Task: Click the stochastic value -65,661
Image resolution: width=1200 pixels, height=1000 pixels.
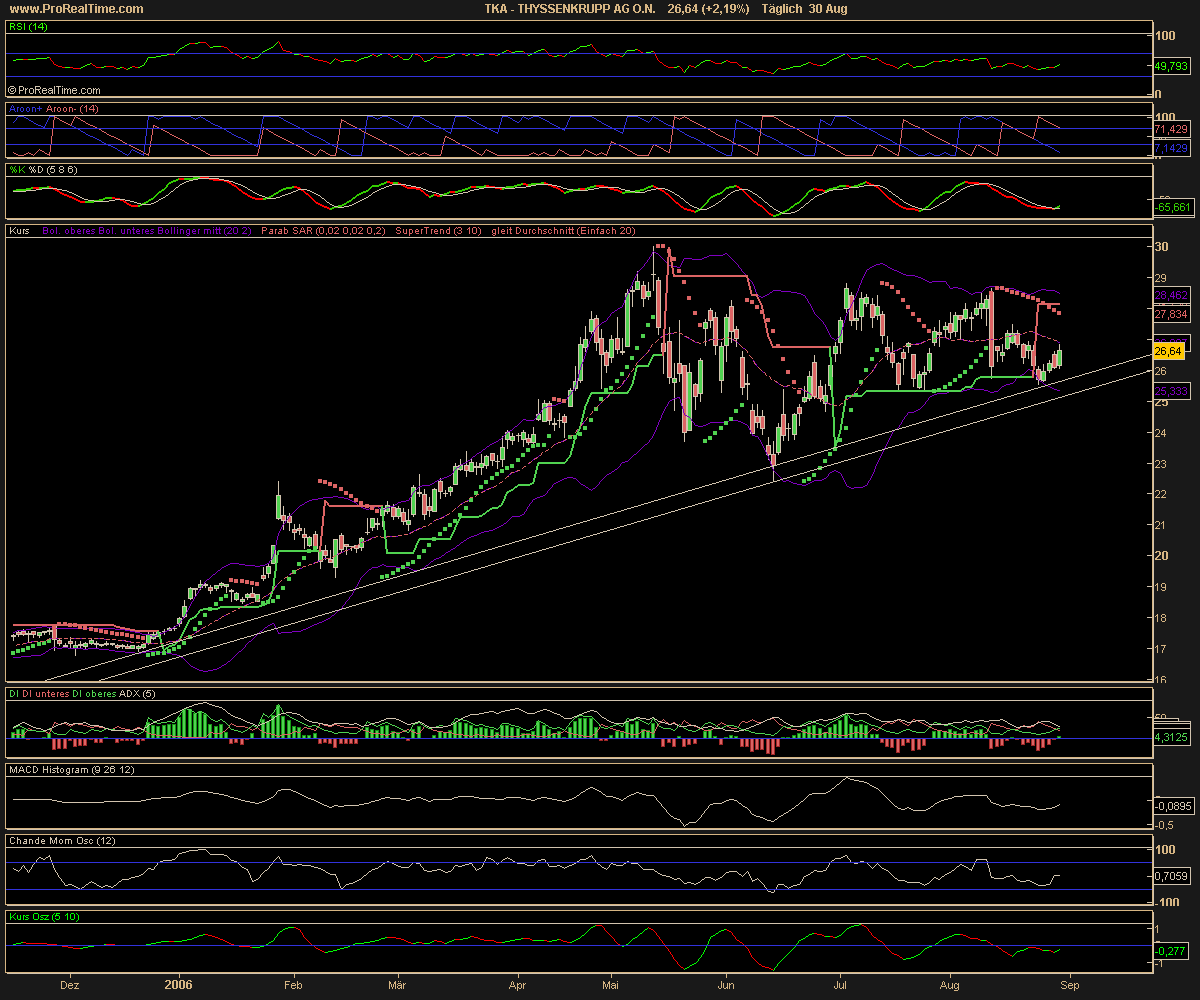Action: (x=1171, y=208)
